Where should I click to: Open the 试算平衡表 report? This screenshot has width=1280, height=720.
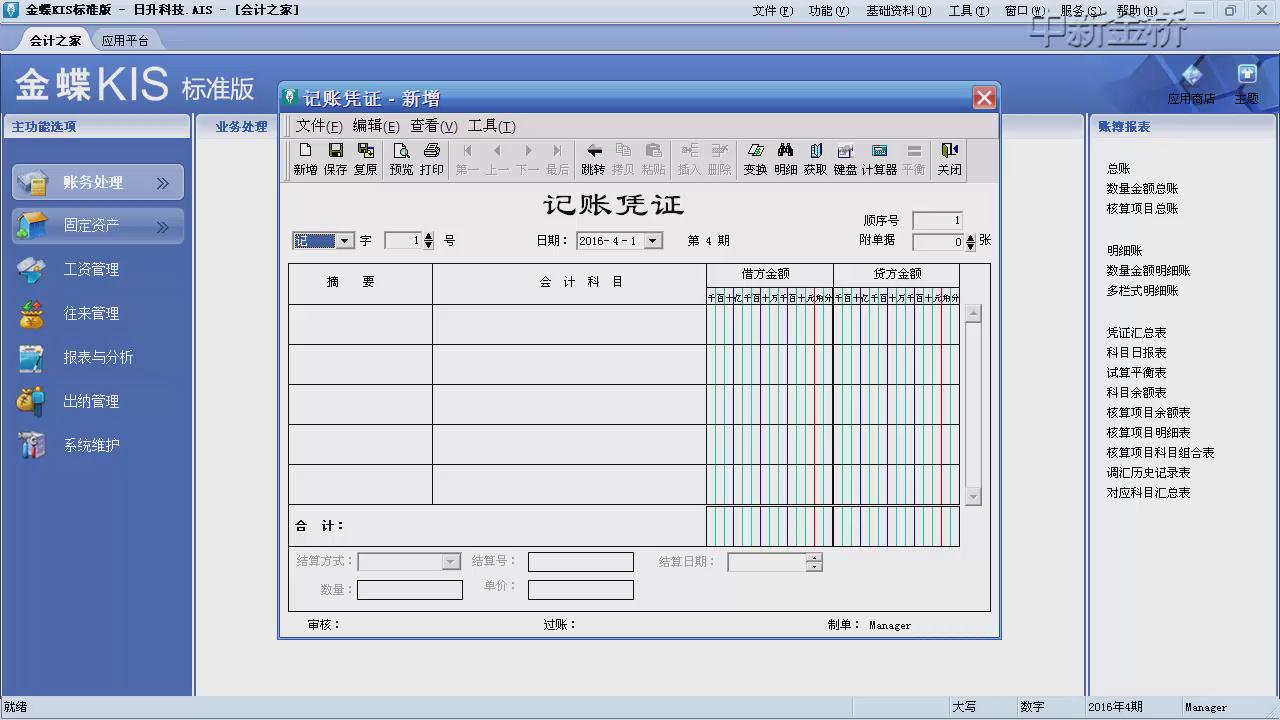1136,373
